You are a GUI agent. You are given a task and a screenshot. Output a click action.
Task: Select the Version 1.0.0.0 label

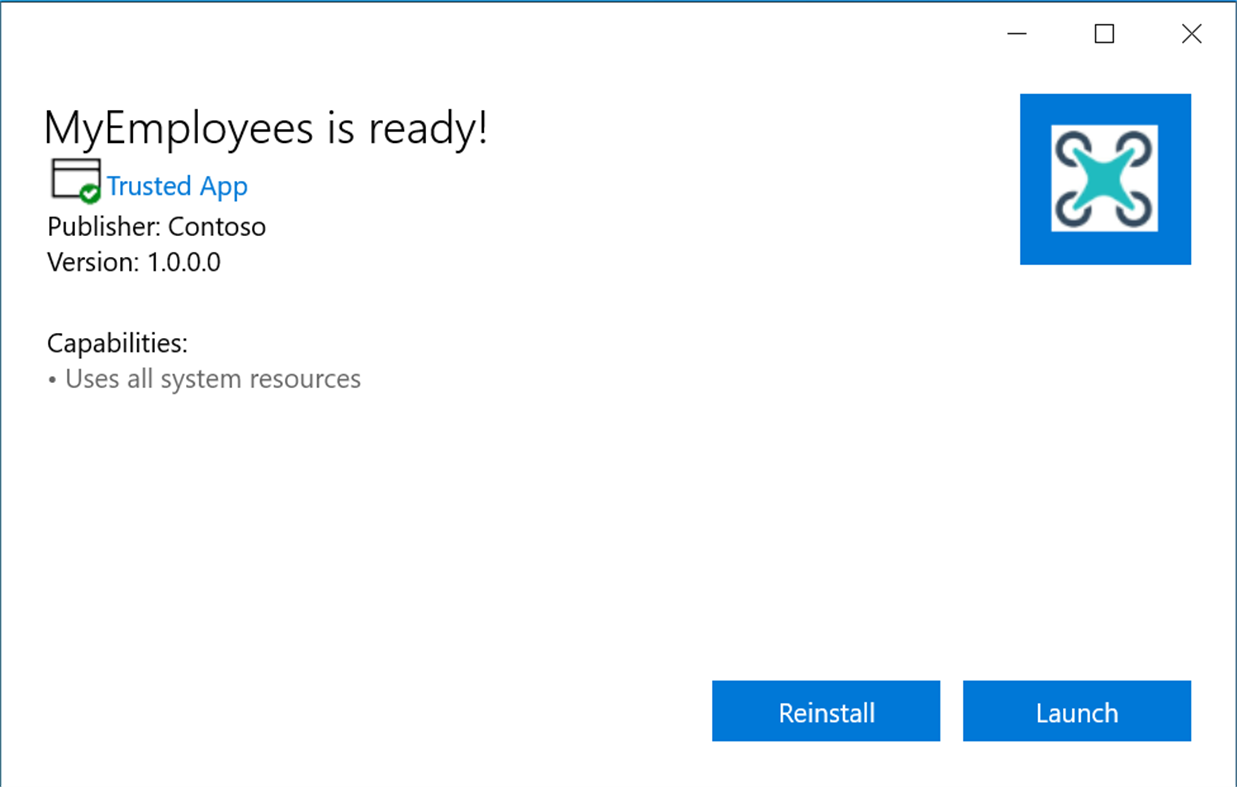133,262
